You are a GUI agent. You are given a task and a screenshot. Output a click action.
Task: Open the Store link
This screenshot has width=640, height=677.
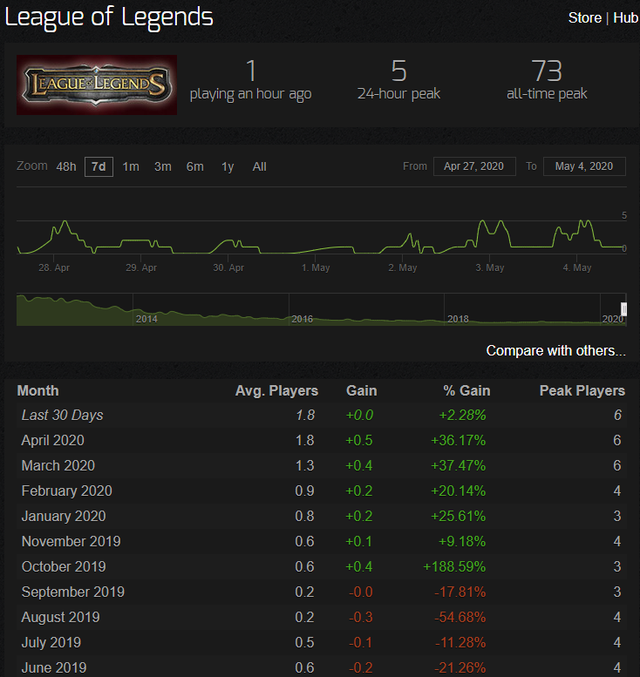585,18
